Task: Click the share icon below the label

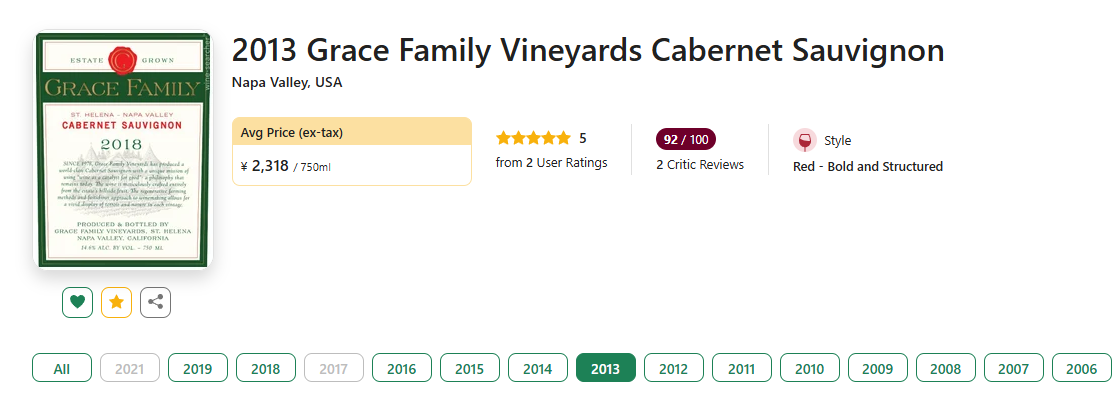Action: [155, 302]
